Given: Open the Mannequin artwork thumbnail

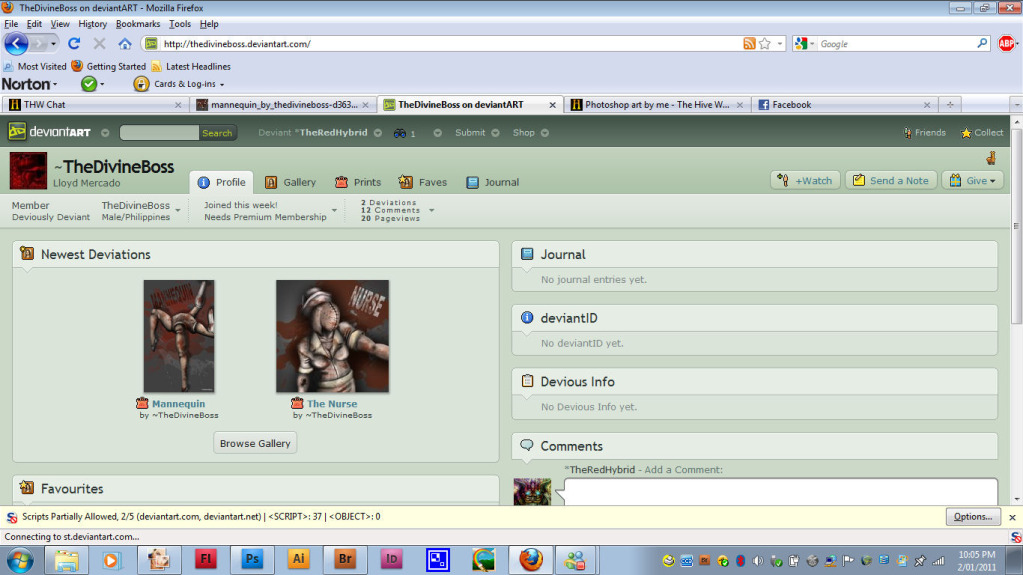Looking at the screenshot, I should coord(179,336).
